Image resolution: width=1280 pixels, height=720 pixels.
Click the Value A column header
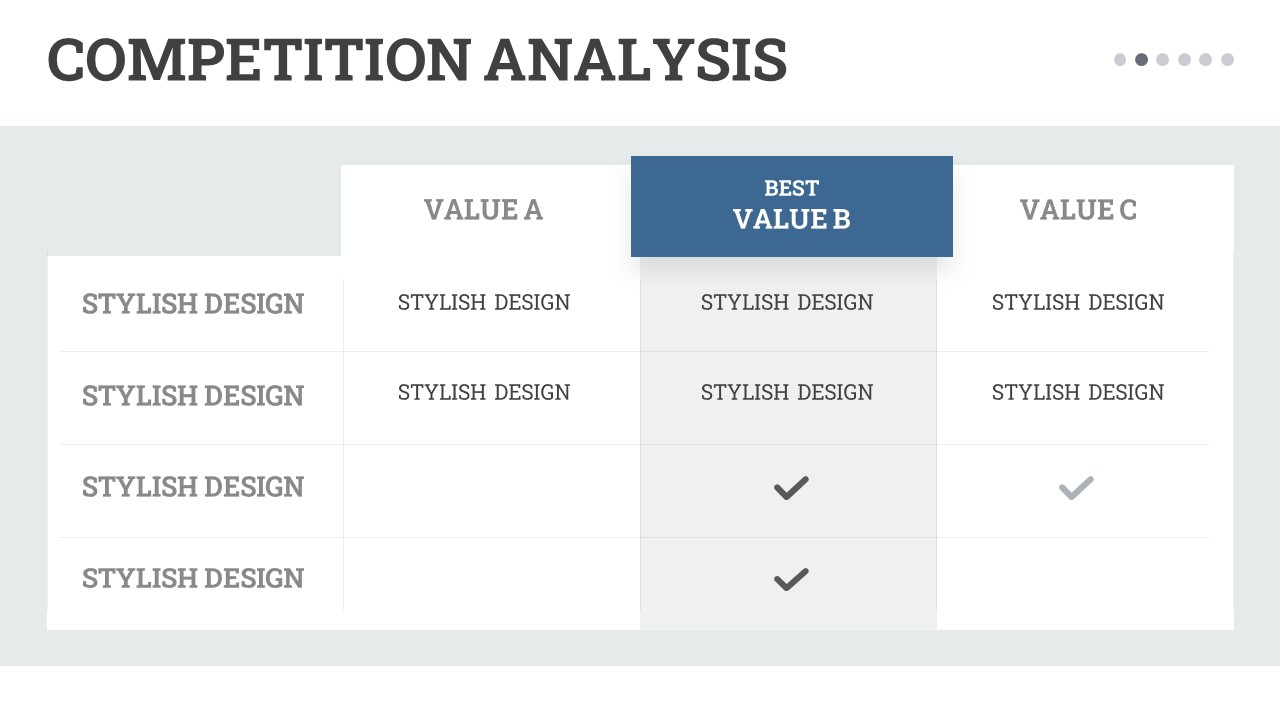pyautogui.click(x=483, y=210)
